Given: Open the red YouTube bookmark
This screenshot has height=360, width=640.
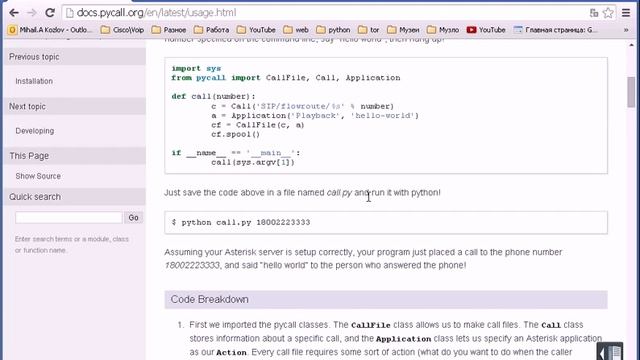Looking at the screenshot, I should pyautogui.click(x=486, y=30).
